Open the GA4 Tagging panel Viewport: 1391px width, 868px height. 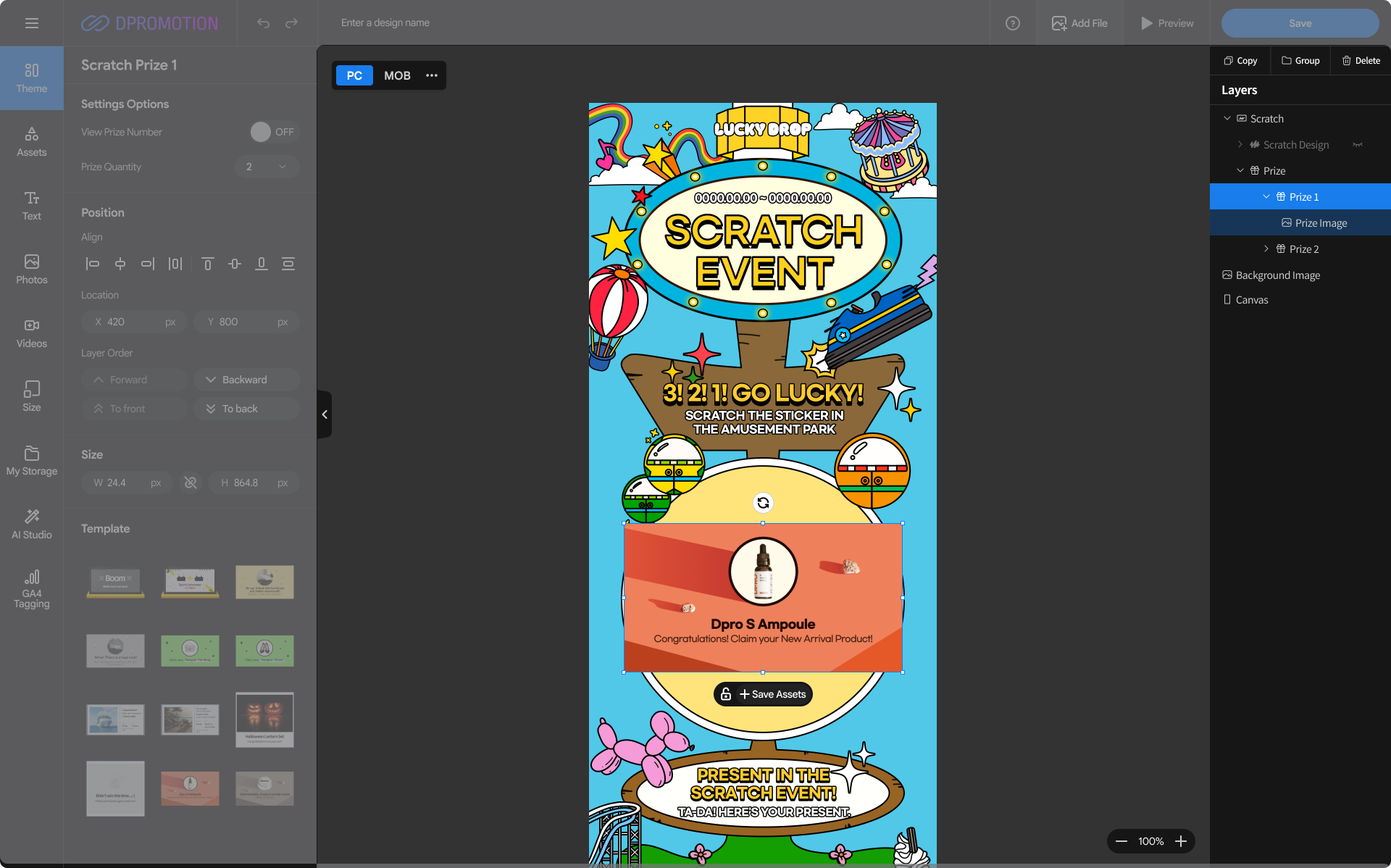[31, 588]
